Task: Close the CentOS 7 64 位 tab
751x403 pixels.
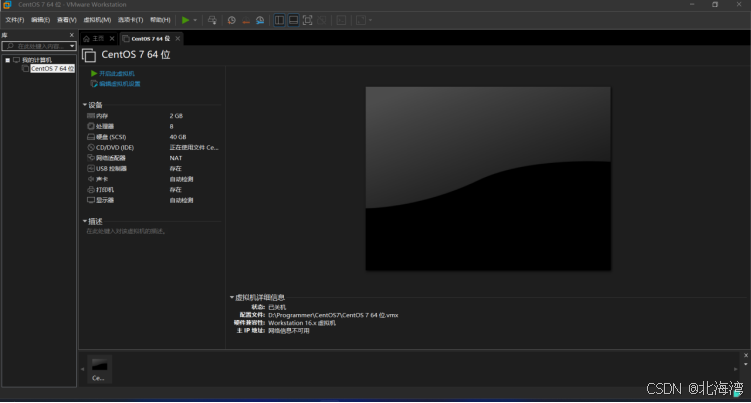Action: tap(178, 39)
